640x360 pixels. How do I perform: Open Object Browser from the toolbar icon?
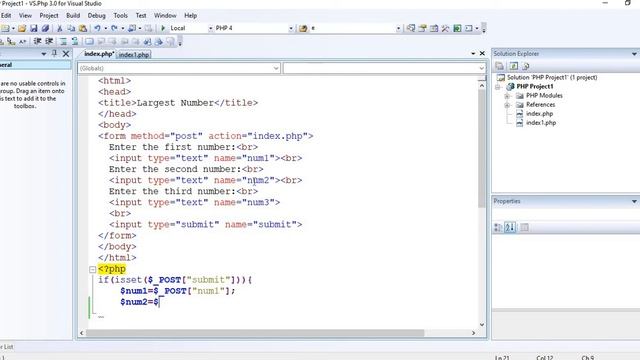434,28
